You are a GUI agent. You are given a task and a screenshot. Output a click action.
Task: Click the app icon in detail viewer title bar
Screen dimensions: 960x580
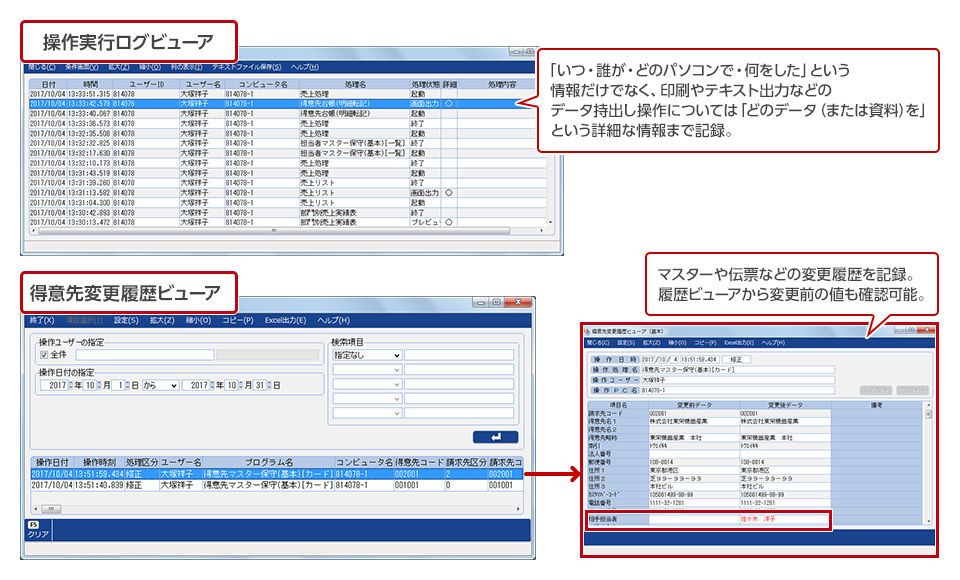point(589,329)
